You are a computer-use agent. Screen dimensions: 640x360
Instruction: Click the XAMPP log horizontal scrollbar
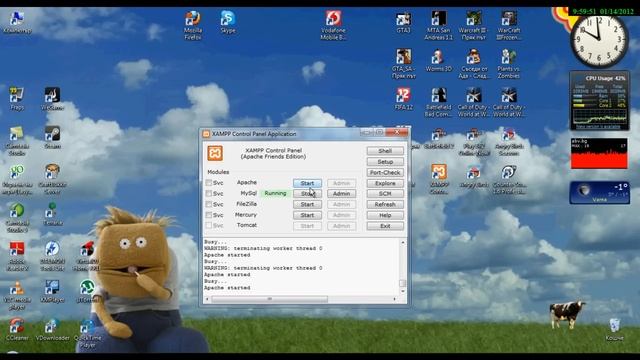click(269, 299)
